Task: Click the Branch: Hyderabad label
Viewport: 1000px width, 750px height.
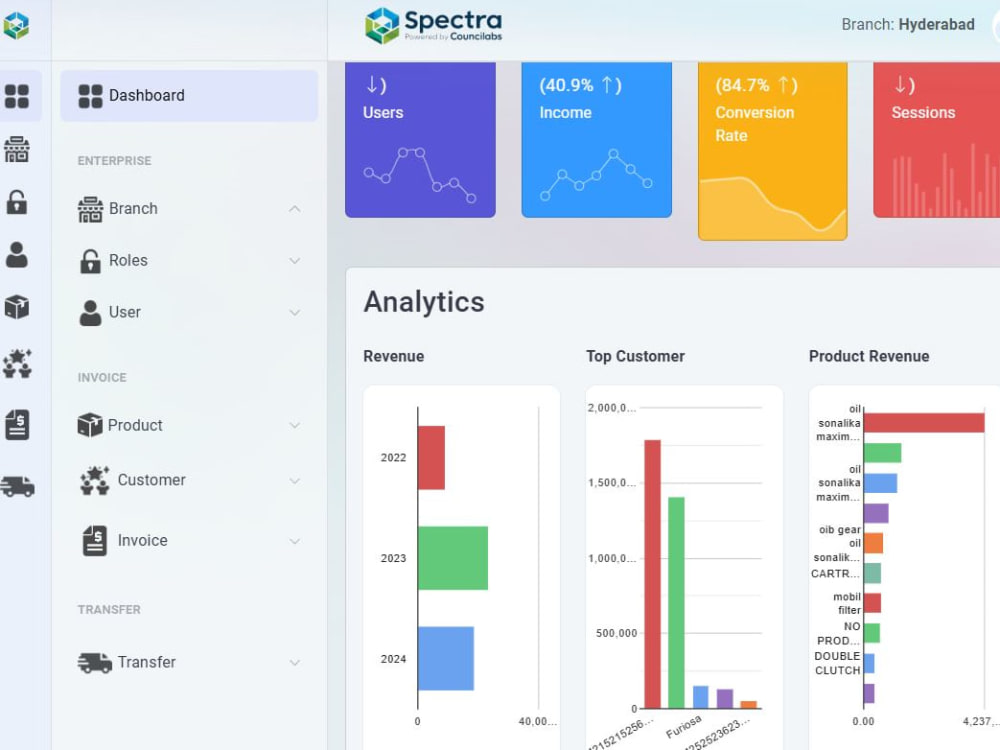Action: click(908, 24)
